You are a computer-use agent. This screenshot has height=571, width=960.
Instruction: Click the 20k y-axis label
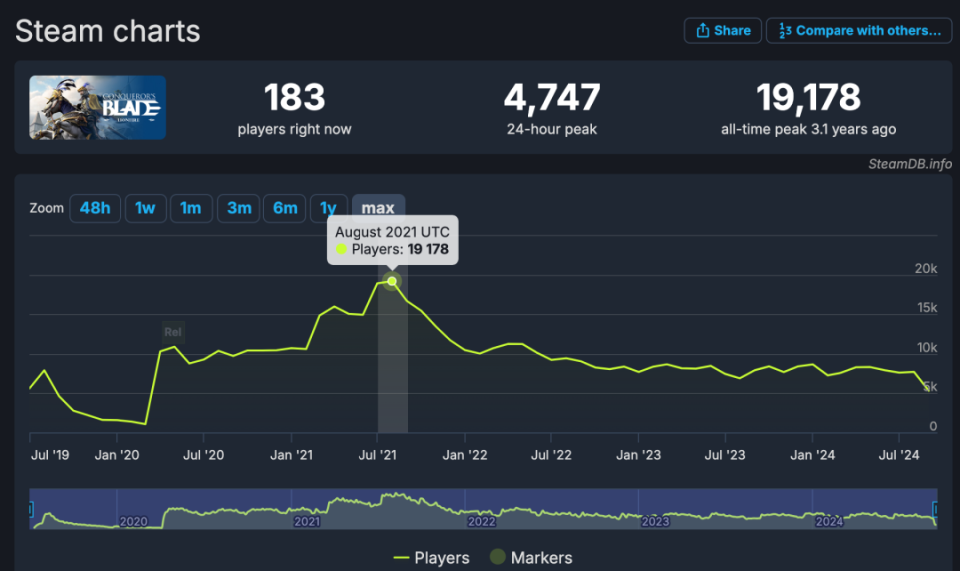click(x=926, y=269)
